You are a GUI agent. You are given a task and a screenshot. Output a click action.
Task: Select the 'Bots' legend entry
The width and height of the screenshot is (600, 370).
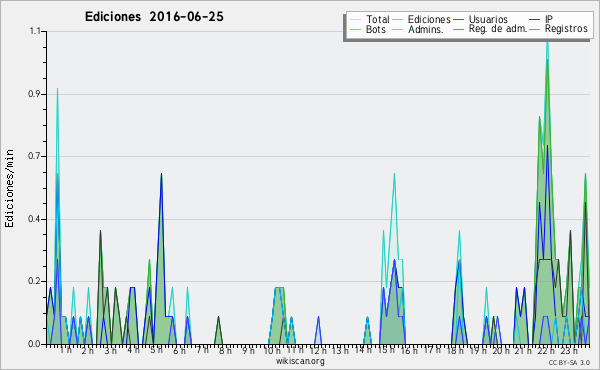coord(375,29)
